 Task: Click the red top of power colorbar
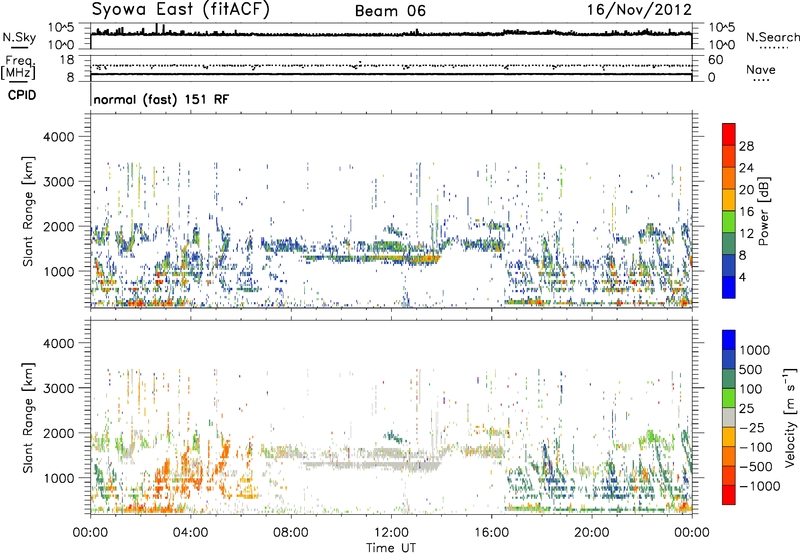pyautogui.click(x=729, y=134)
